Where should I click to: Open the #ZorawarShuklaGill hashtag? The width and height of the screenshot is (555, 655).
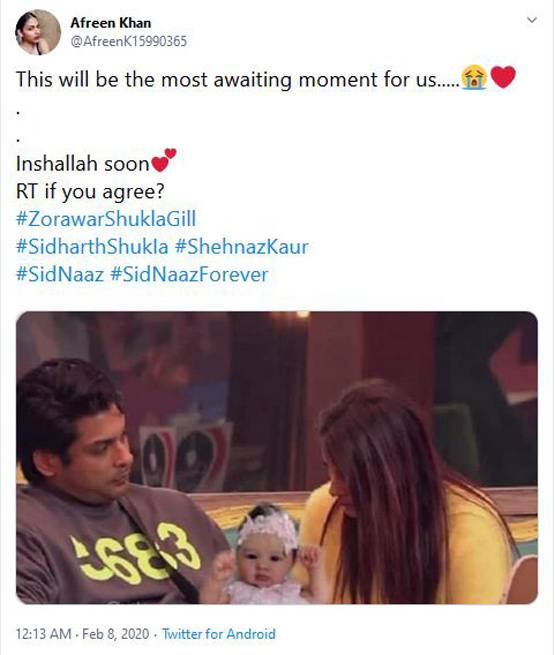pos(106,219)
